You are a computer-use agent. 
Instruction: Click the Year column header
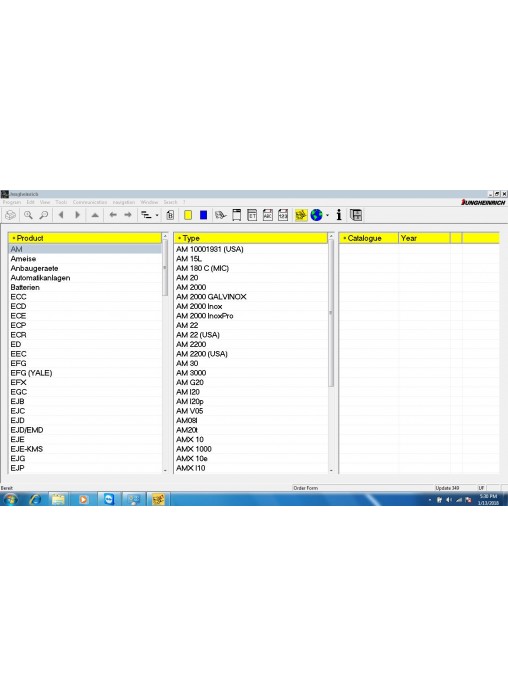424,238
